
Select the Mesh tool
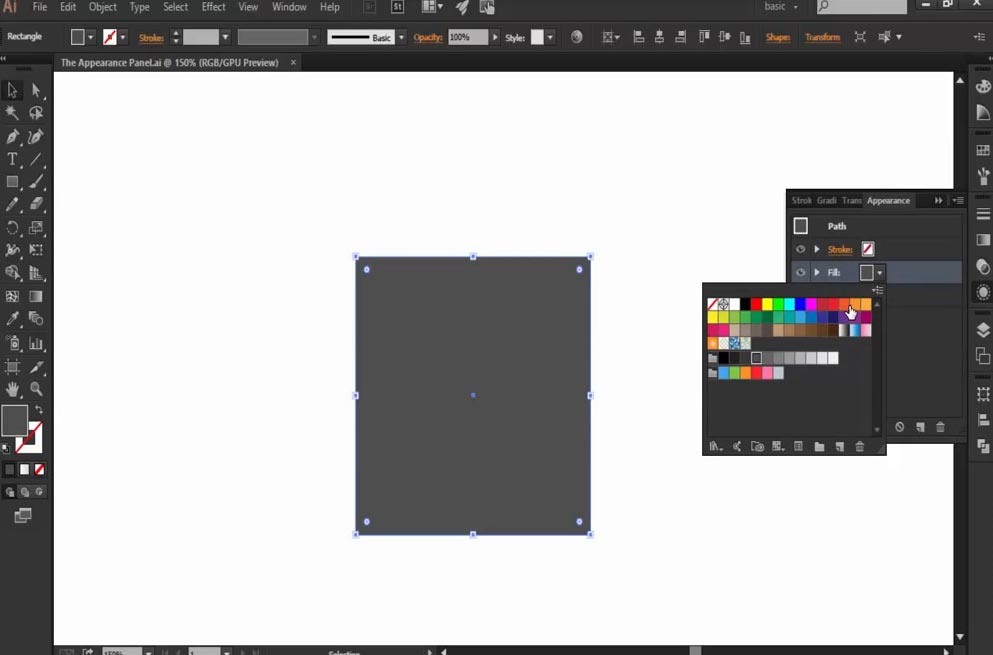point(12,296)
